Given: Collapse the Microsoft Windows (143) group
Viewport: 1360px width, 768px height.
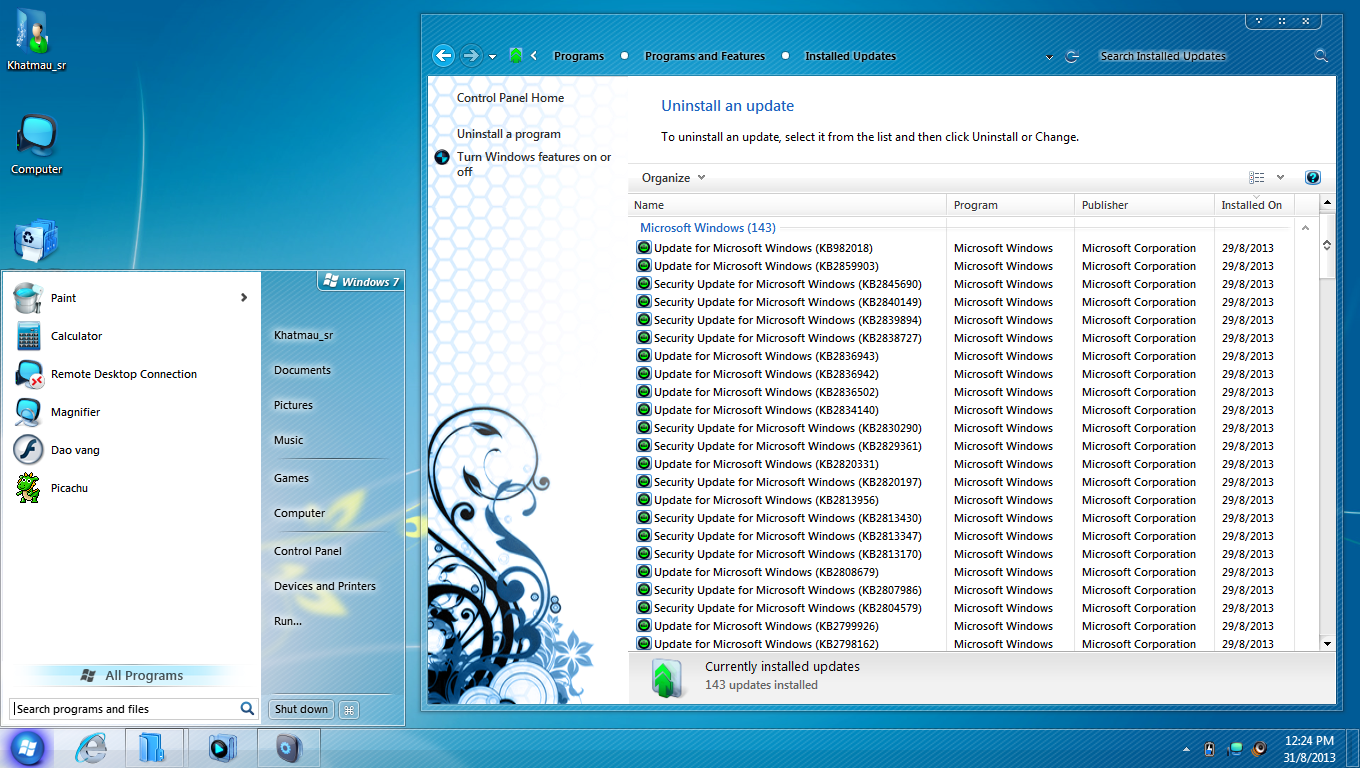Looking at the screenshot, I should [1305, 228].
